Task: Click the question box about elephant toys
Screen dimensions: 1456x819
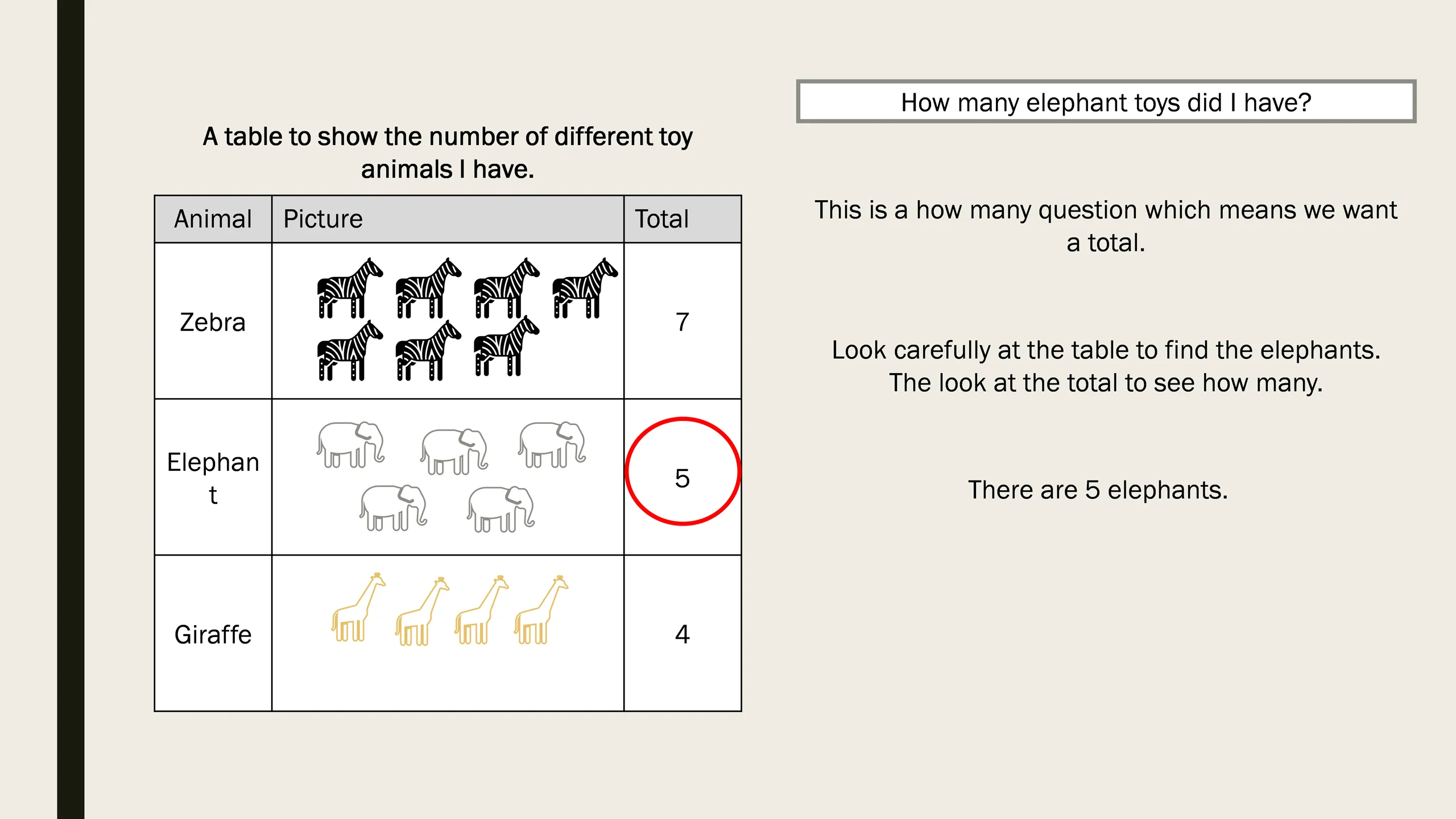Action: pyautogui.click(x=1106, y=102)
